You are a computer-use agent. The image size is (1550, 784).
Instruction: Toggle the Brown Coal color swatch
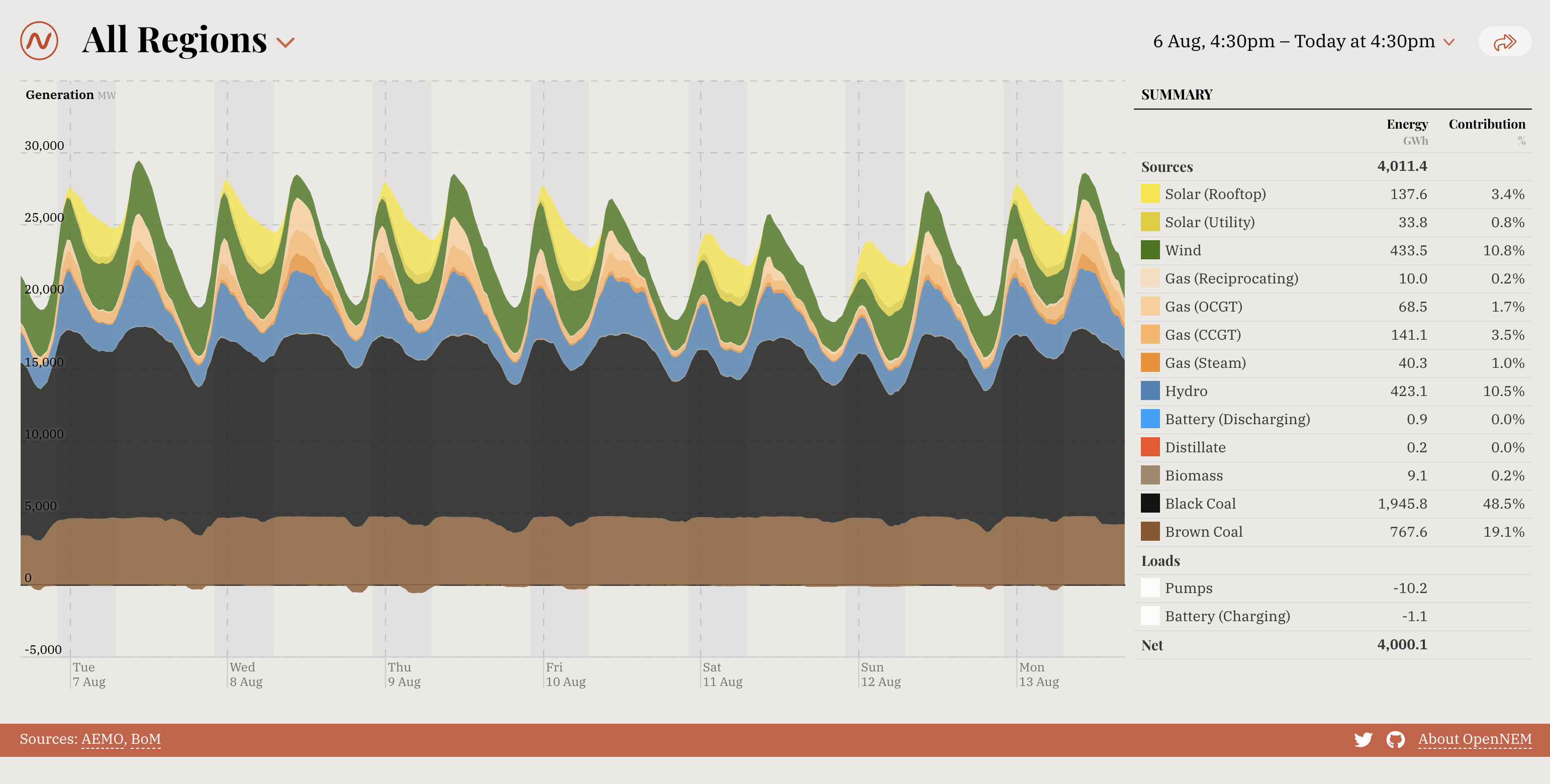click(x=1150, y=532)
